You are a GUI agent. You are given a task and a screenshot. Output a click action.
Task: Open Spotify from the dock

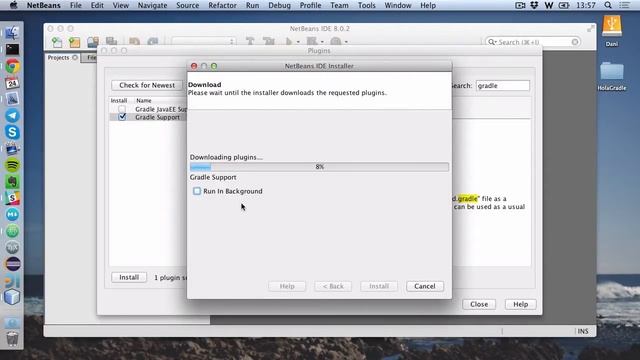12,165
